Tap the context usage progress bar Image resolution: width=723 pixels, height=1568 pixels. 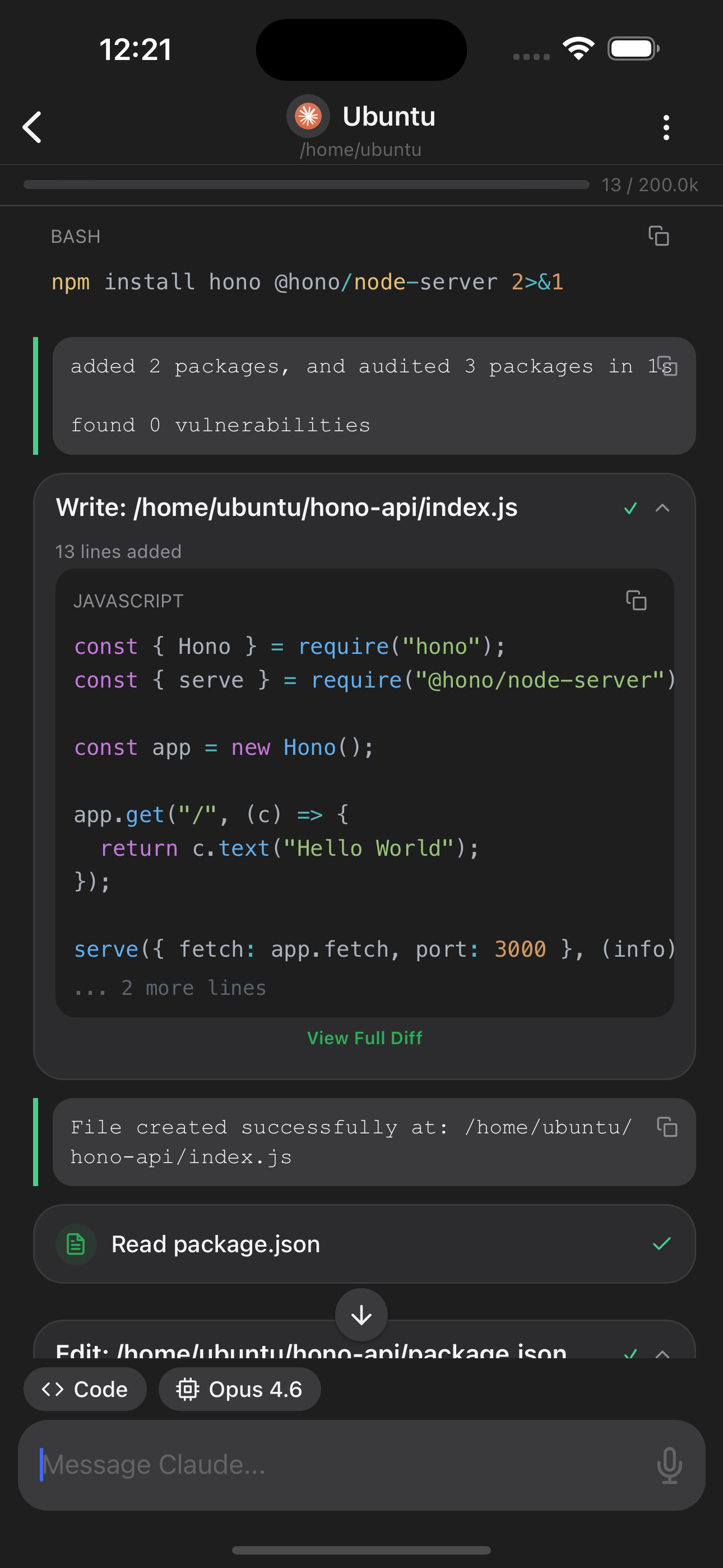(304, 185)
